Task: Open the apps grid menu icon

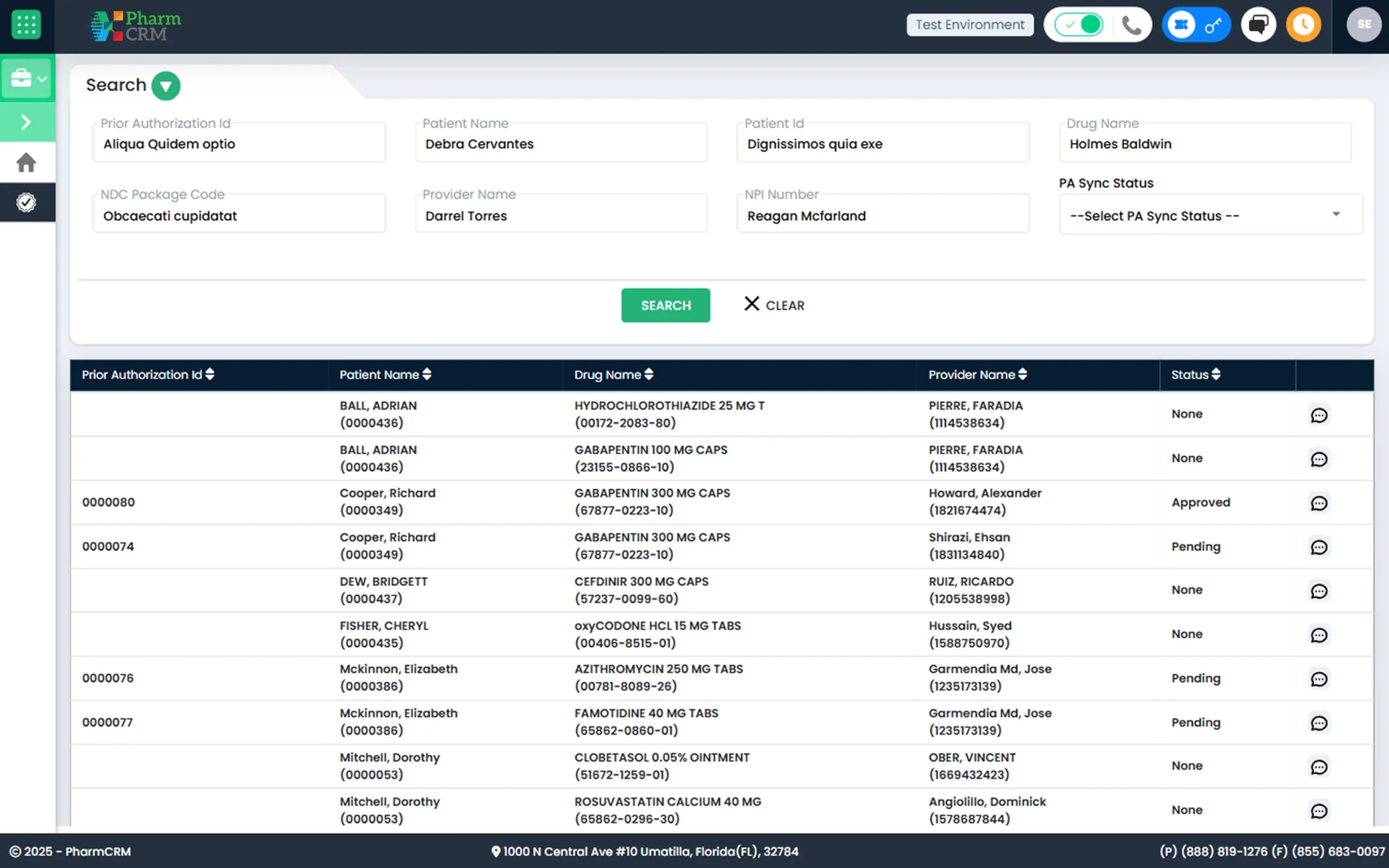Action: coord(27,25)
